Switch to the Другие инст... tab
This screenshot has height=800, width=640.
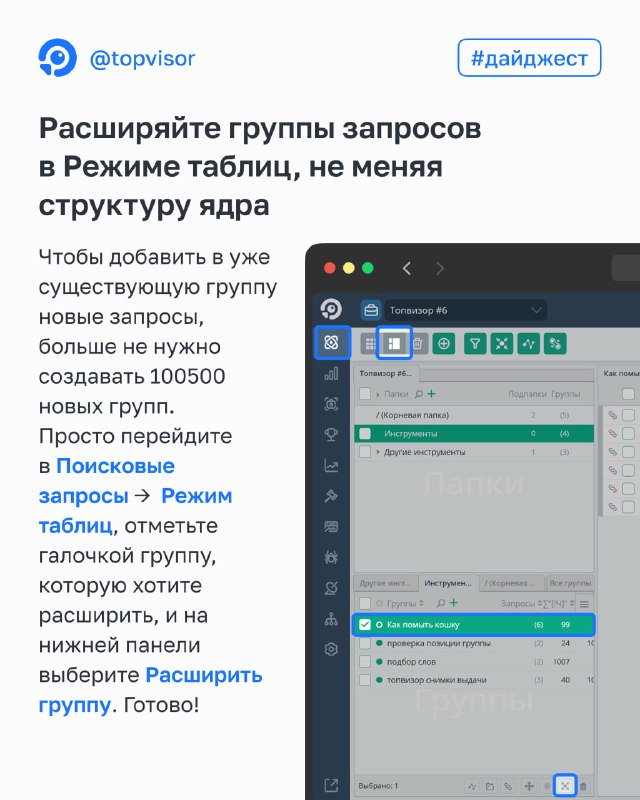385,583
